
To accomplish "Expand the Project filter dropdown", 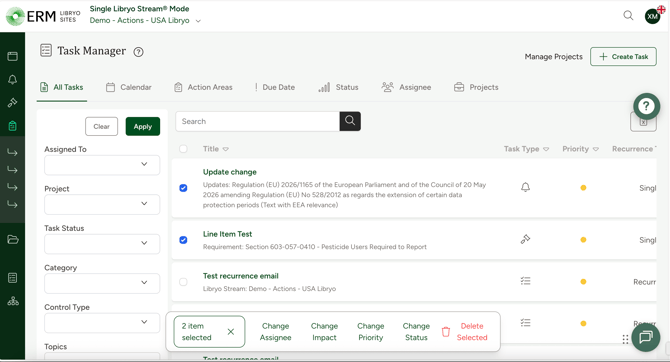I will (x=102, y=204).
